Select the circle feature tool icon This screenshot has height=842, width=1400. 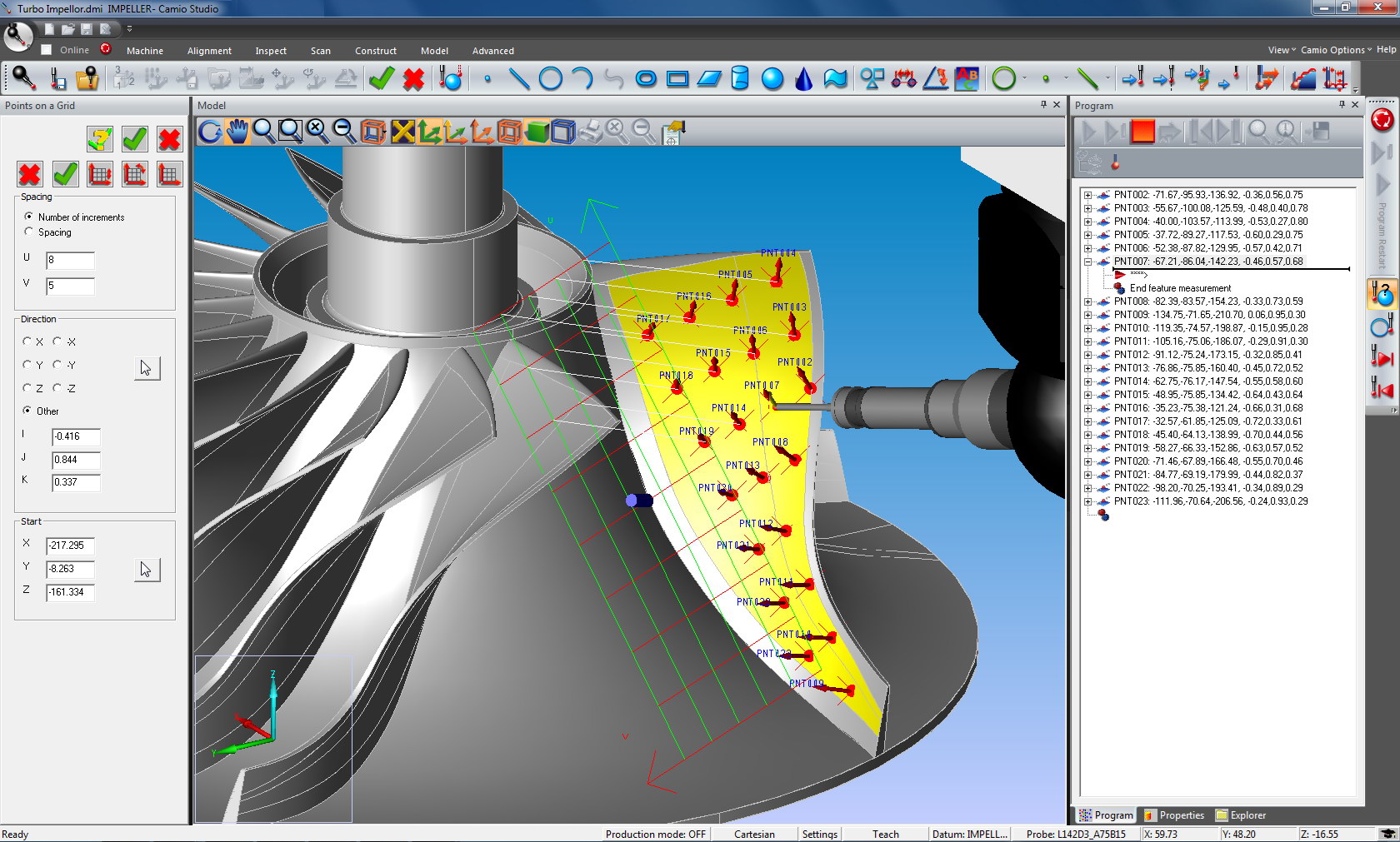(550, 79)
